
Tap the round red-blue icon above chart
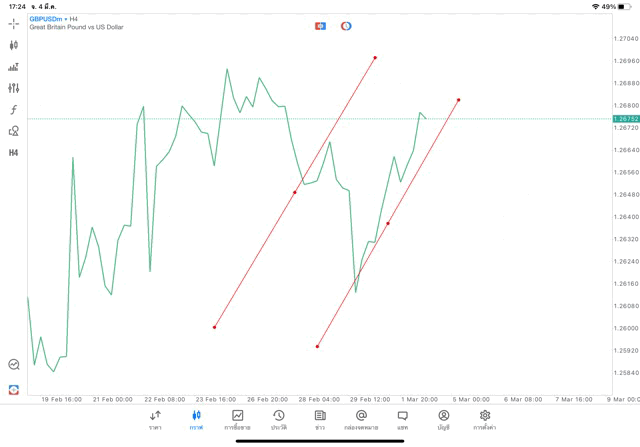pyautogui.click(x=346, y=26)
